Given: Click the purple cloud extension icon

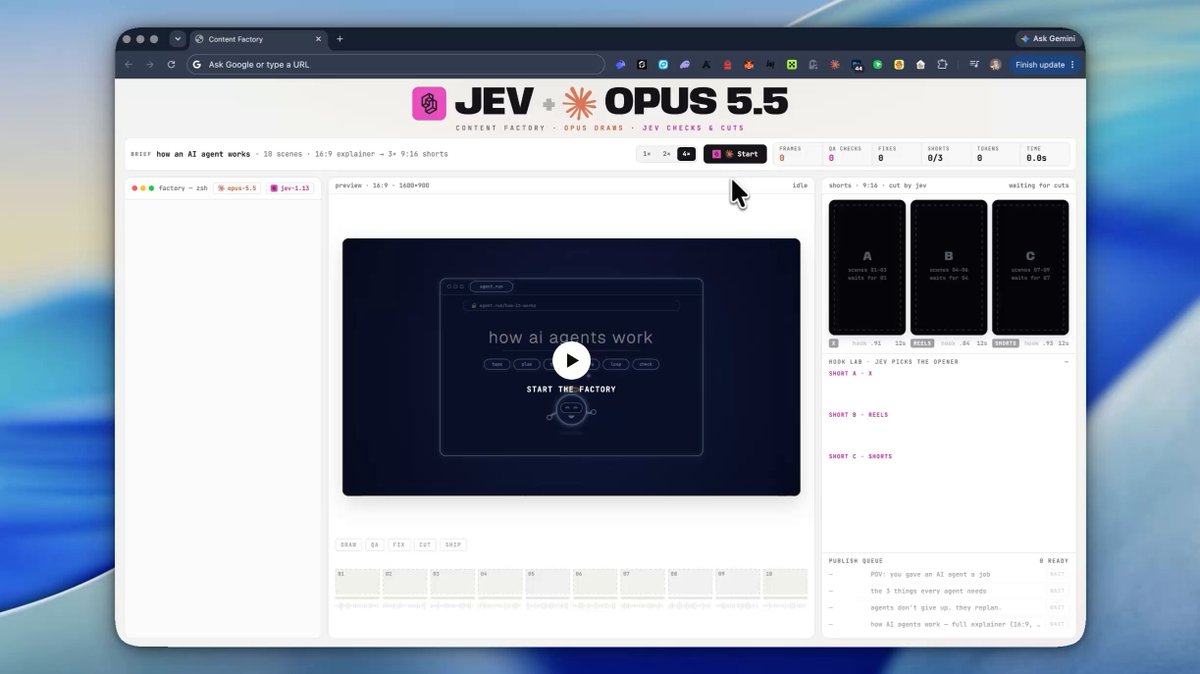Looking at the screenshot, I should [685, 64].
